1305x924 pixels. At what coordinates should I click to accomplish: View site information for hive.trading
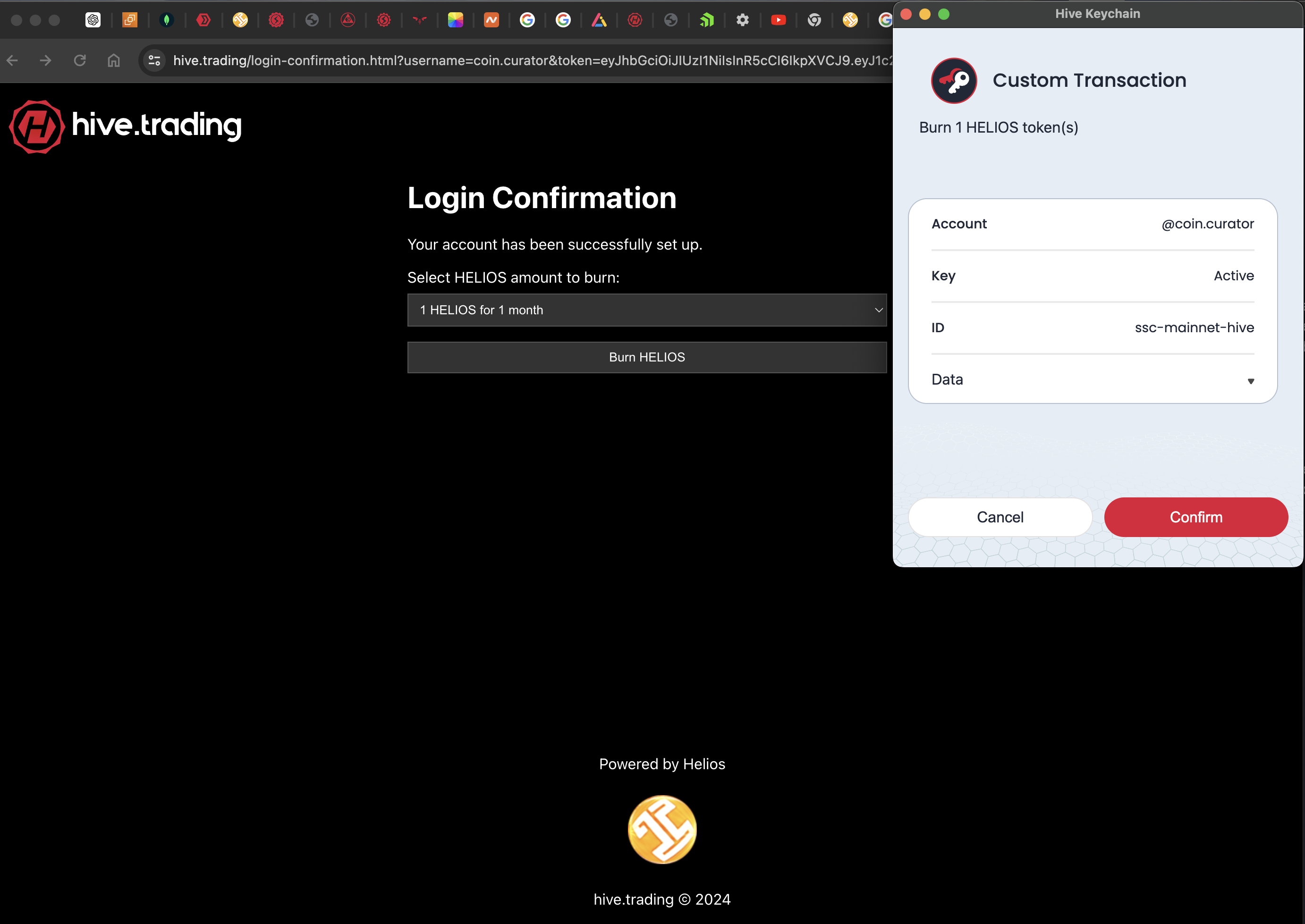(x=154, y=60)
